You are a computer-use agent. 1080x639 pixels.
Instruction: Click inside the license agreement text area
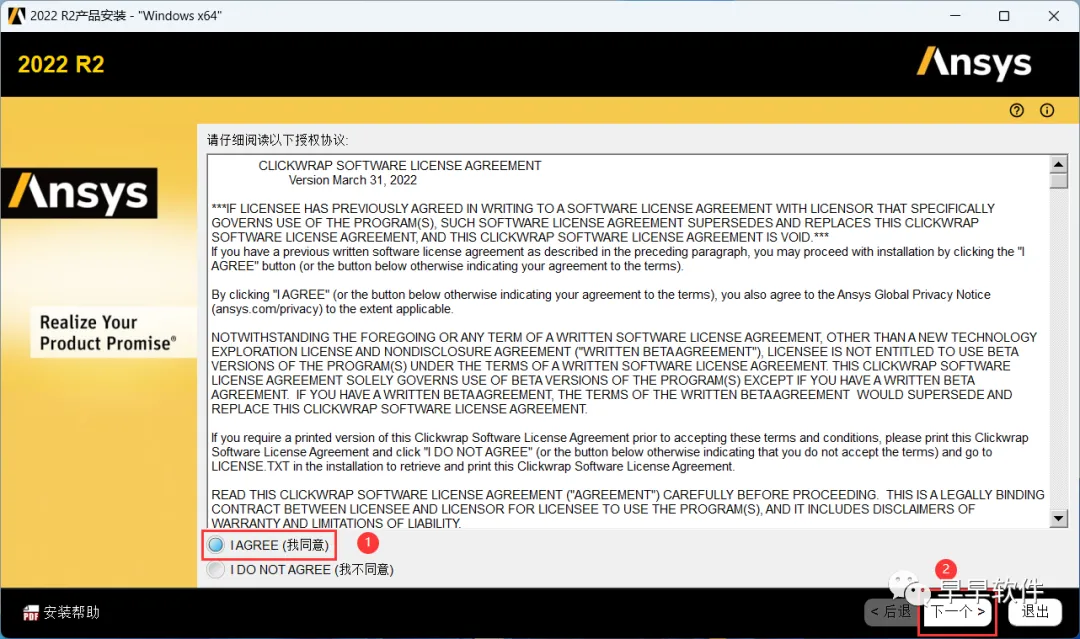[x=628, y=342]
